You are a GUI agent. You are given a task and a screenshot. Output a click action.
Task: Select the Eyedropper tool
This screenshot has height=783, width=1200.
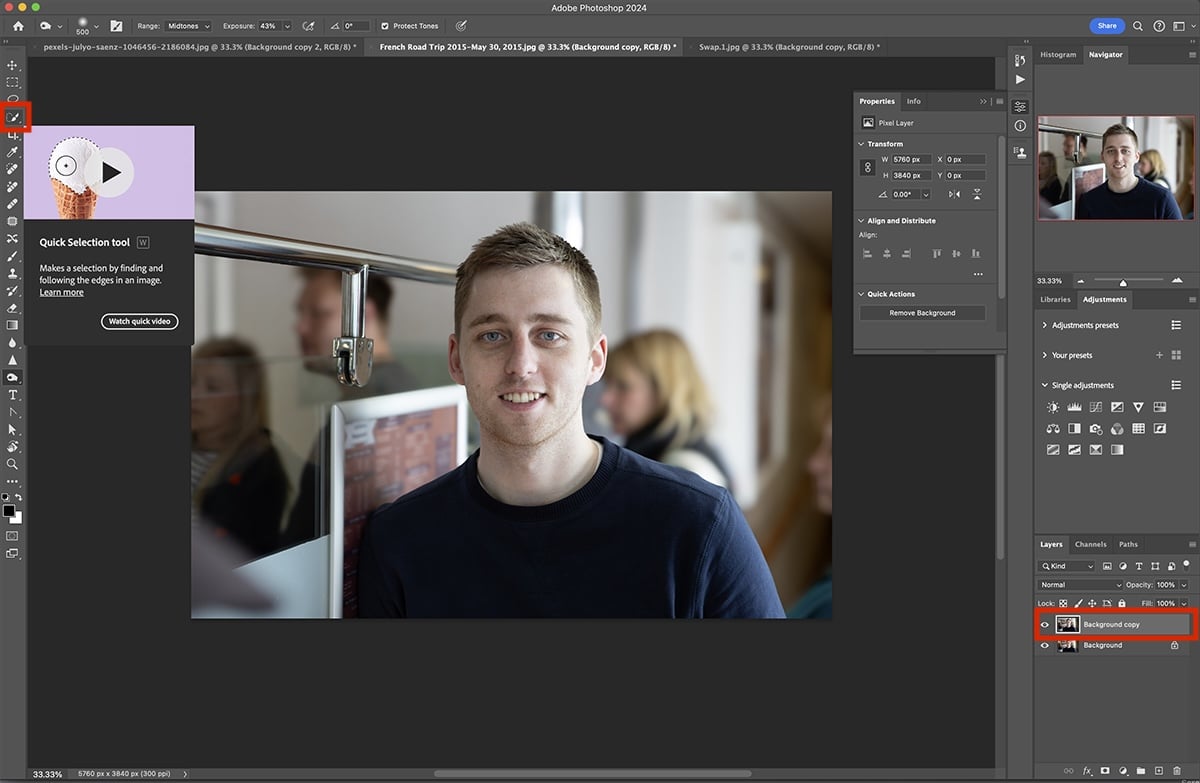pos(13,152)
